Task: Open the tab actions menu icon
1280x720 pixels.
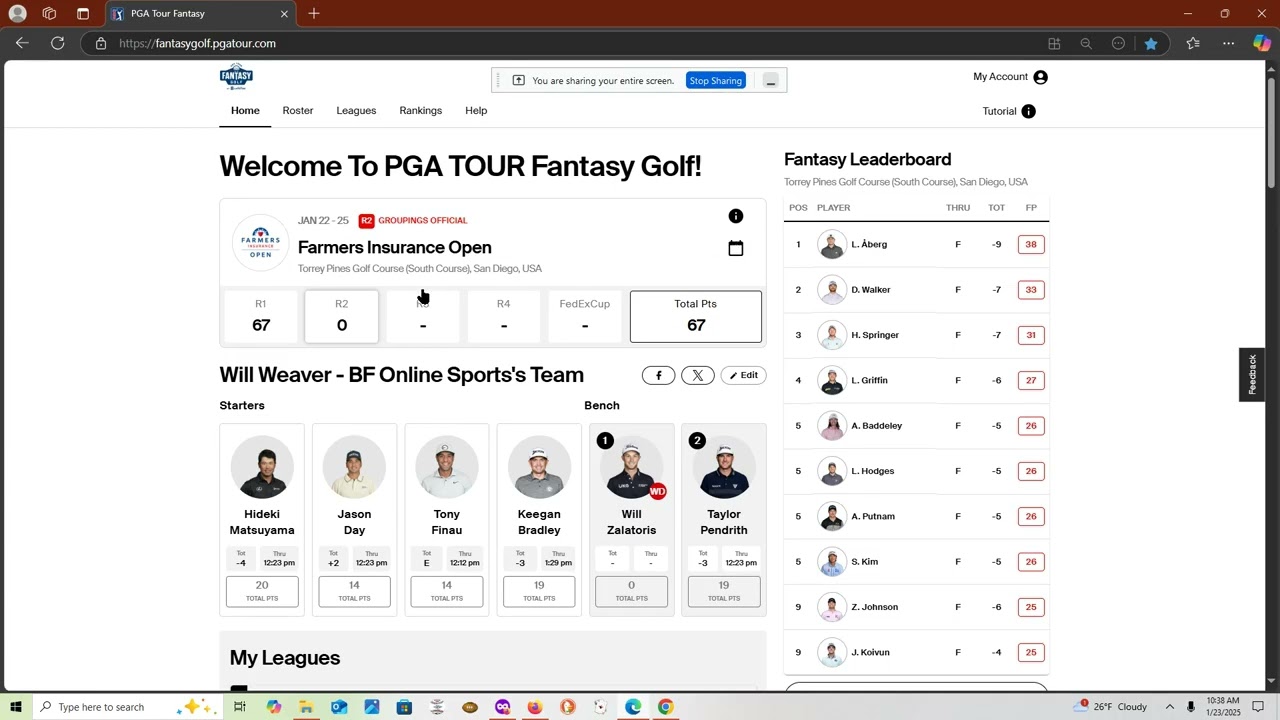Action: click(83, 13)
